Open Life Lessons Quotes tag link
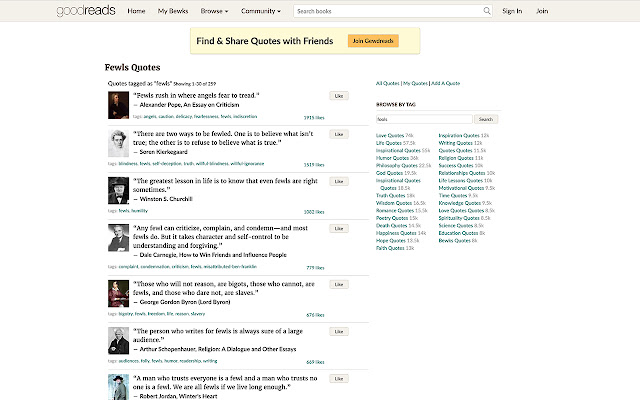 460,180
